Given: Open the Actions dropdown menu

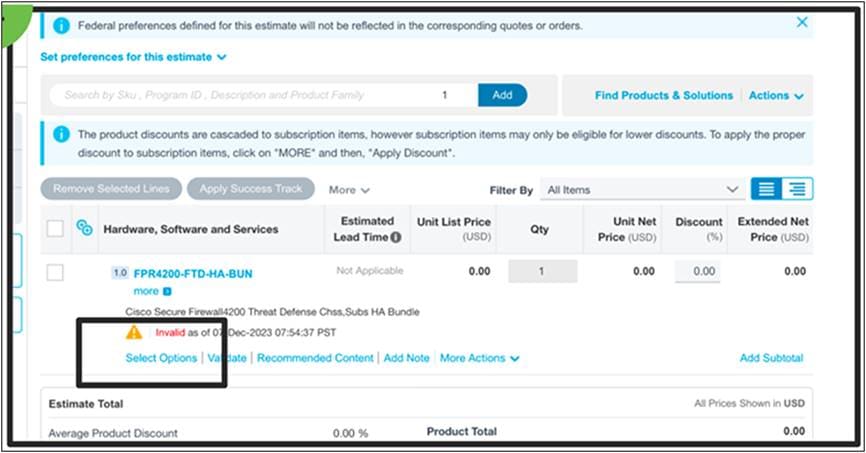Looking at the screenshot, I should coord(776,96).
